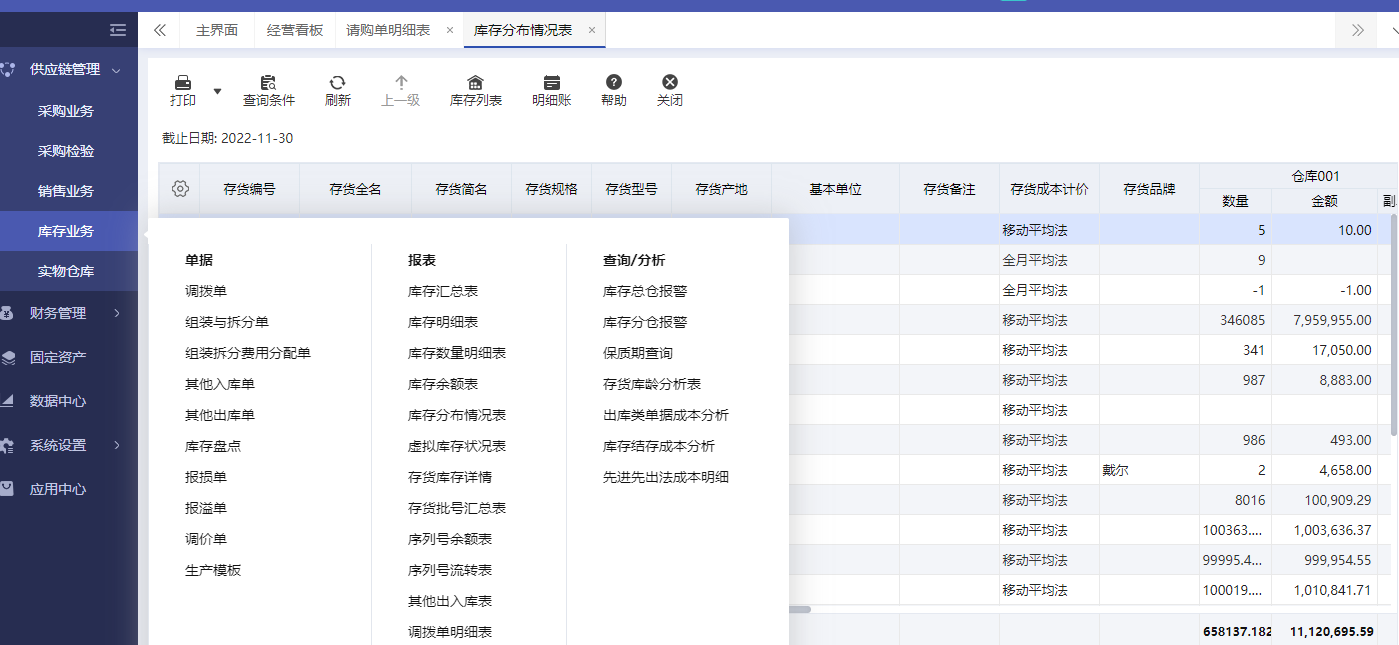Open 库存余额表 report

pos(443,384)
